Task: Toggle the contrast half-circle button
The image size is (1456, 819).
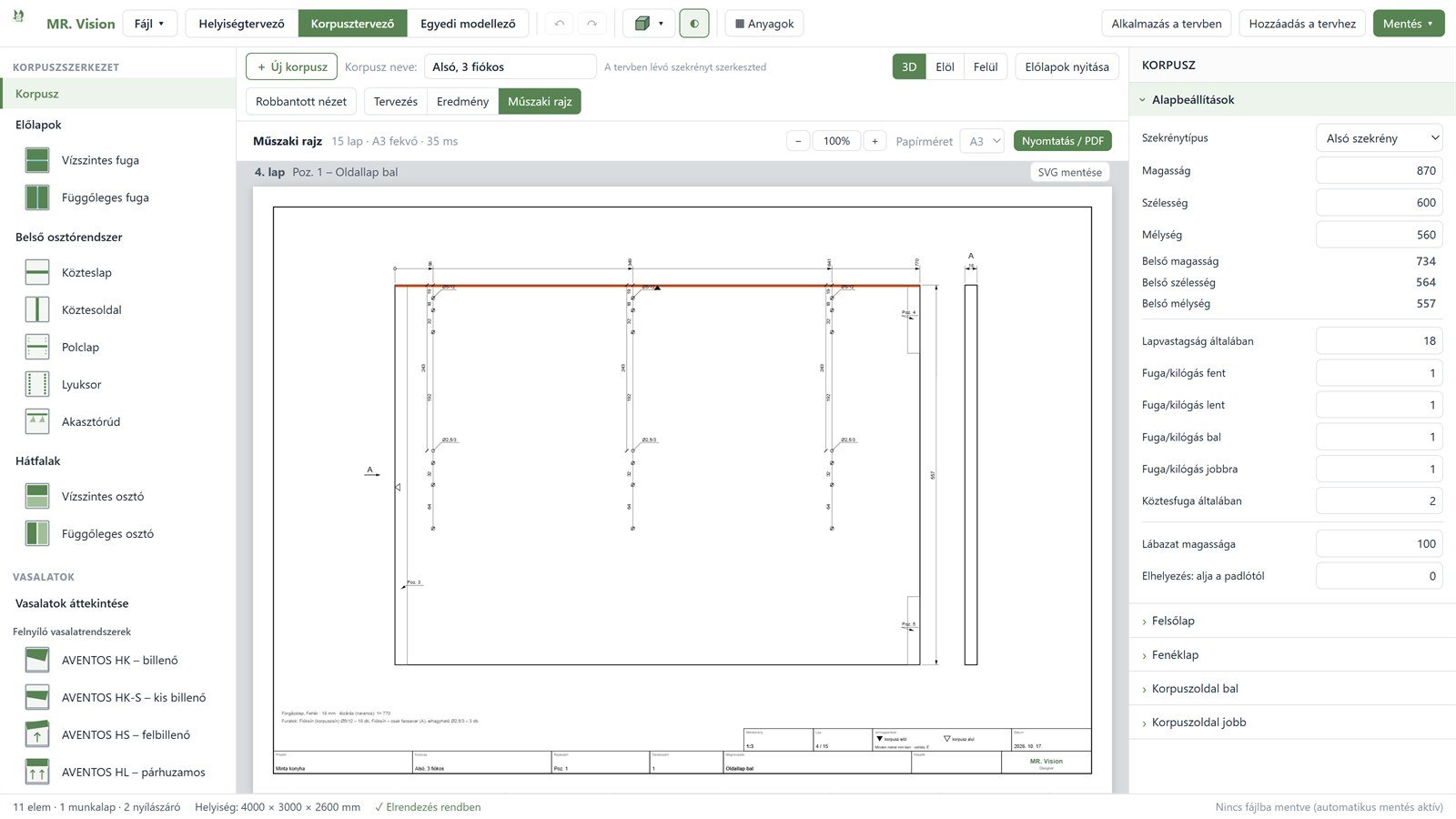Action: (694, 24)
